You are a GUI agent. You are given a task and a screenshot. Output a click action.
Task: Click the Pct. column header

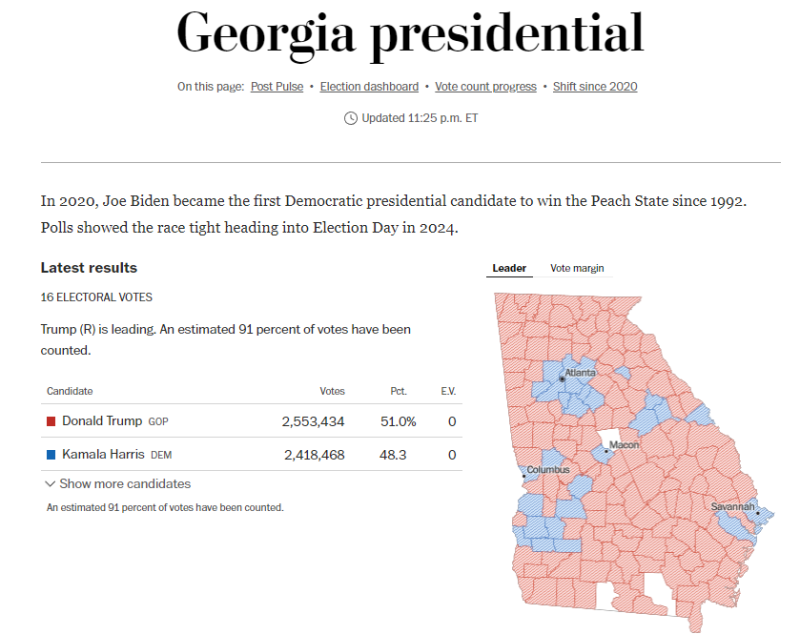[x=398, y=391]
